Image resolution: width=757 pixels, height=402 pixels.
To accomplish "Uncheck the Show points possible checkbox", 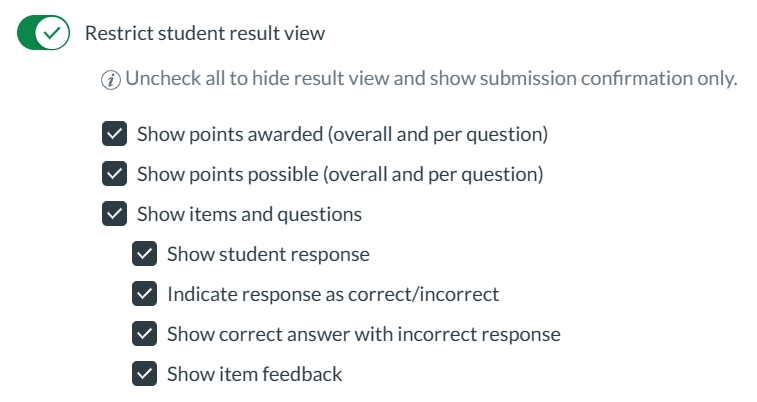I will 114,174.
